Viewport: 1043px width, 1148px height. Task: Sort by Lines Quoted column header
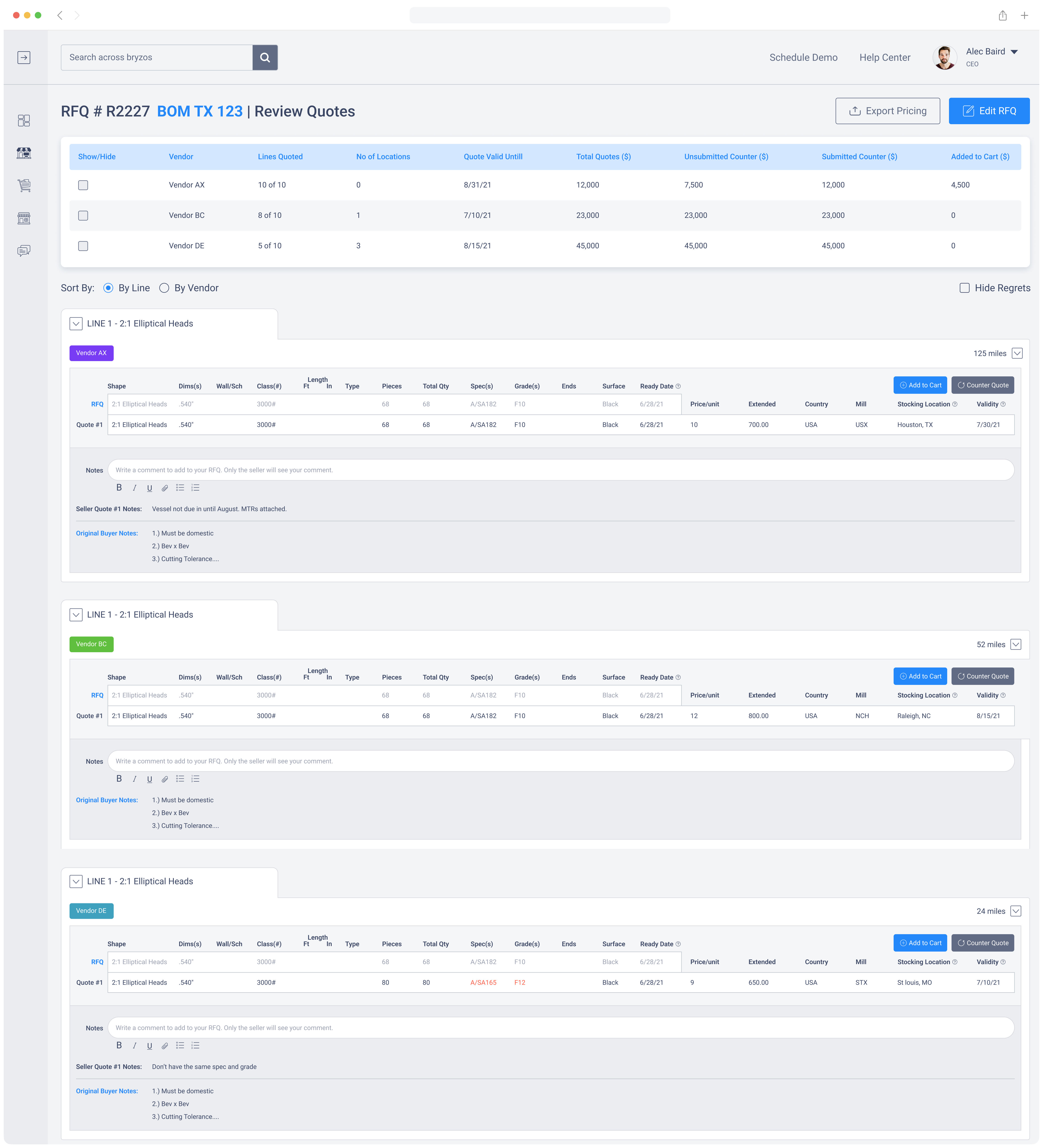280,157
